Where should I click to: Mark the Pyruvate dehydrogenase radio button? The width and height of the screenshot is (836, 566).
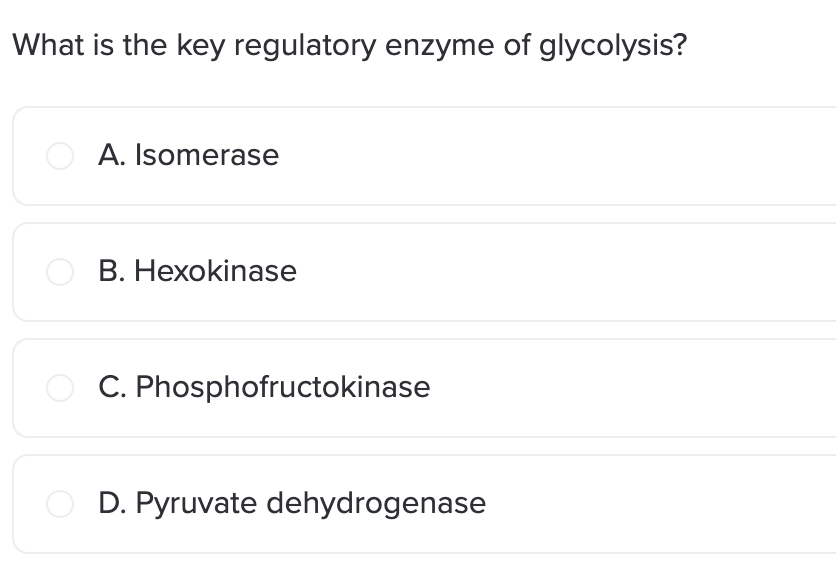(60, 504)
